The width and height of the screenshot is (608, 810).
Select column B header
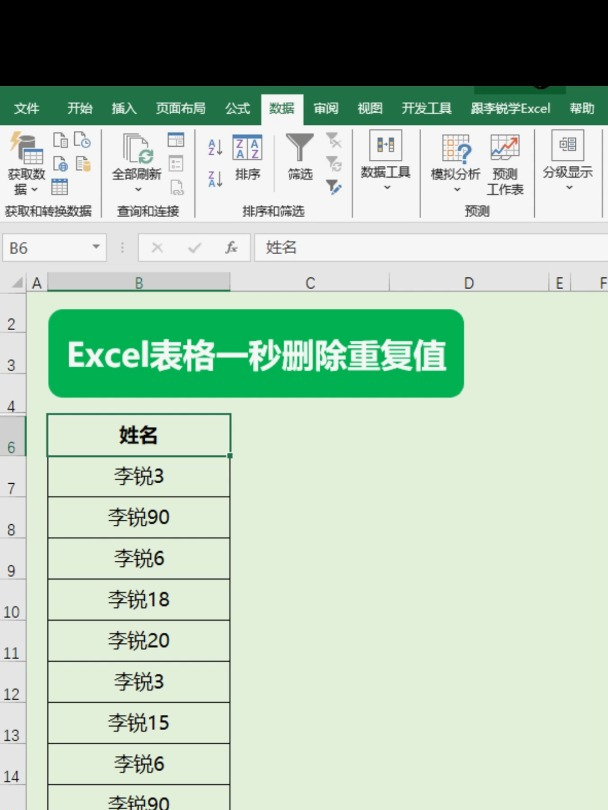[138, 283]
